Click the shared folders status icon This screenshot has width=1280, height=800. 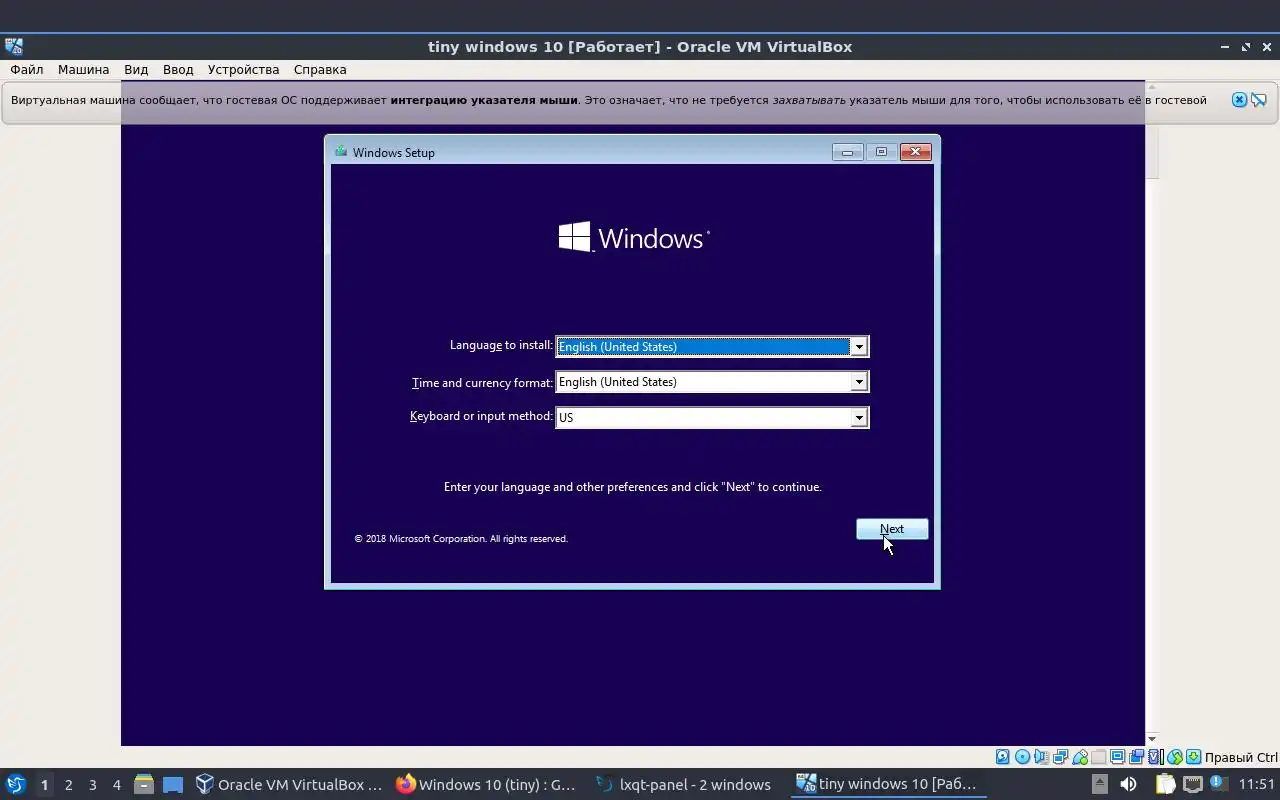(x=1098, y=757)
